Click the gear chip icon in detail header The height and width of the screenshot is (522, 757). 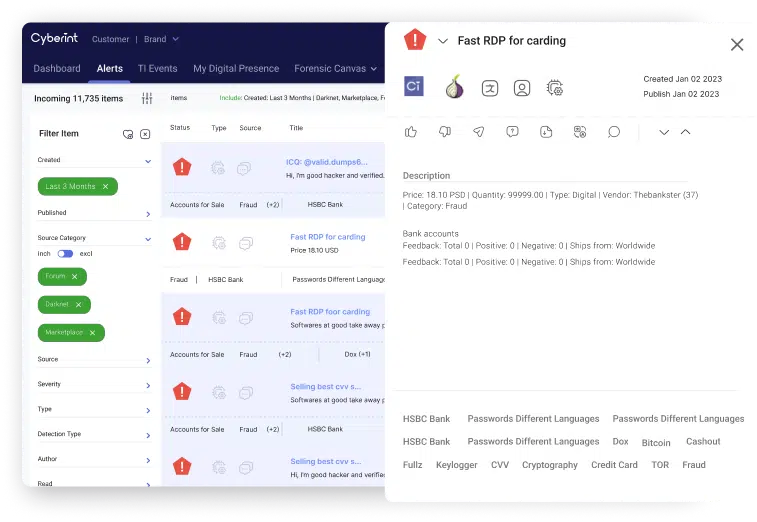pyautogui.click(x=555, y=88)
